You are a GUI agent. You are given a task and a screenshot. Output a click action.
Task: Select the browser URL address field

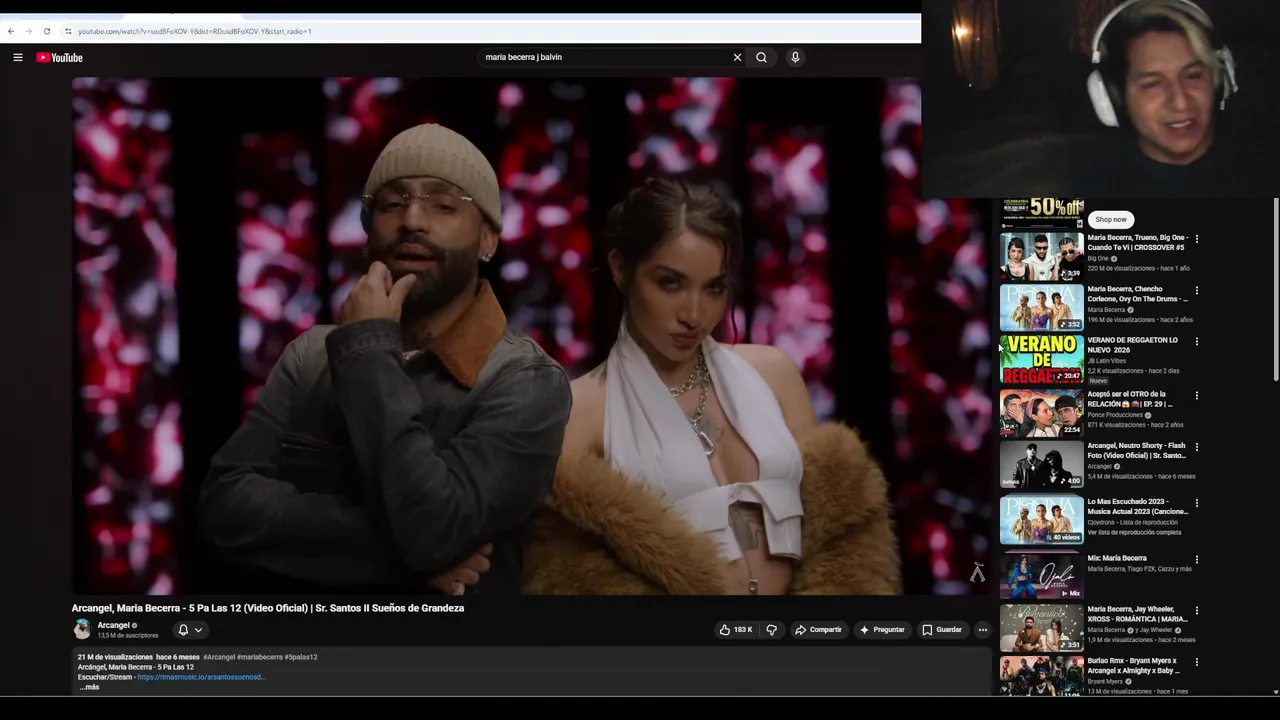[x=490, y=31]
